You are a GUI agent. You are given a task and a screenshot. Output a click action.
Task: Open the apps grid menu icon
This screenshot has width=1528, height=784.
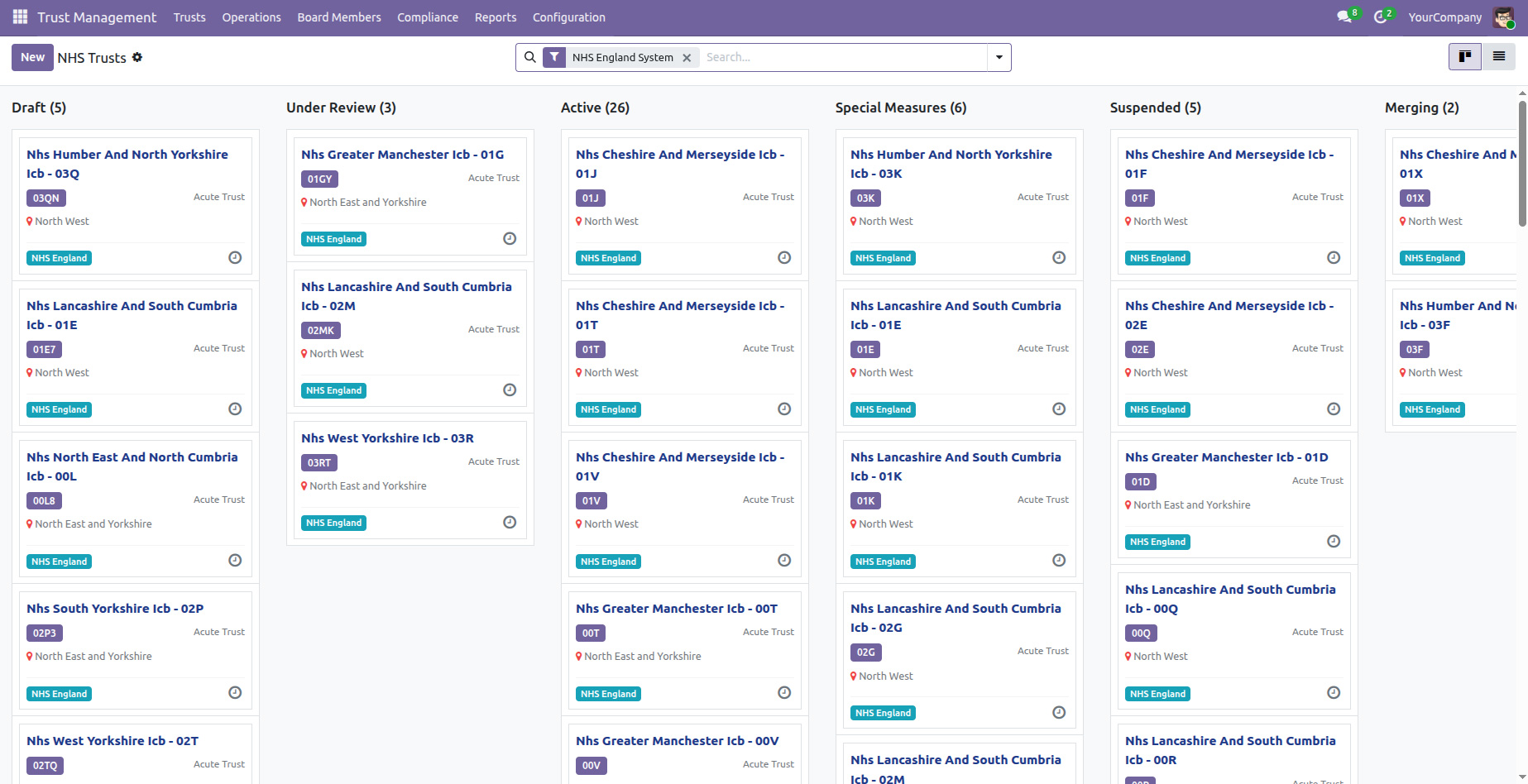(x=20, y=17)
